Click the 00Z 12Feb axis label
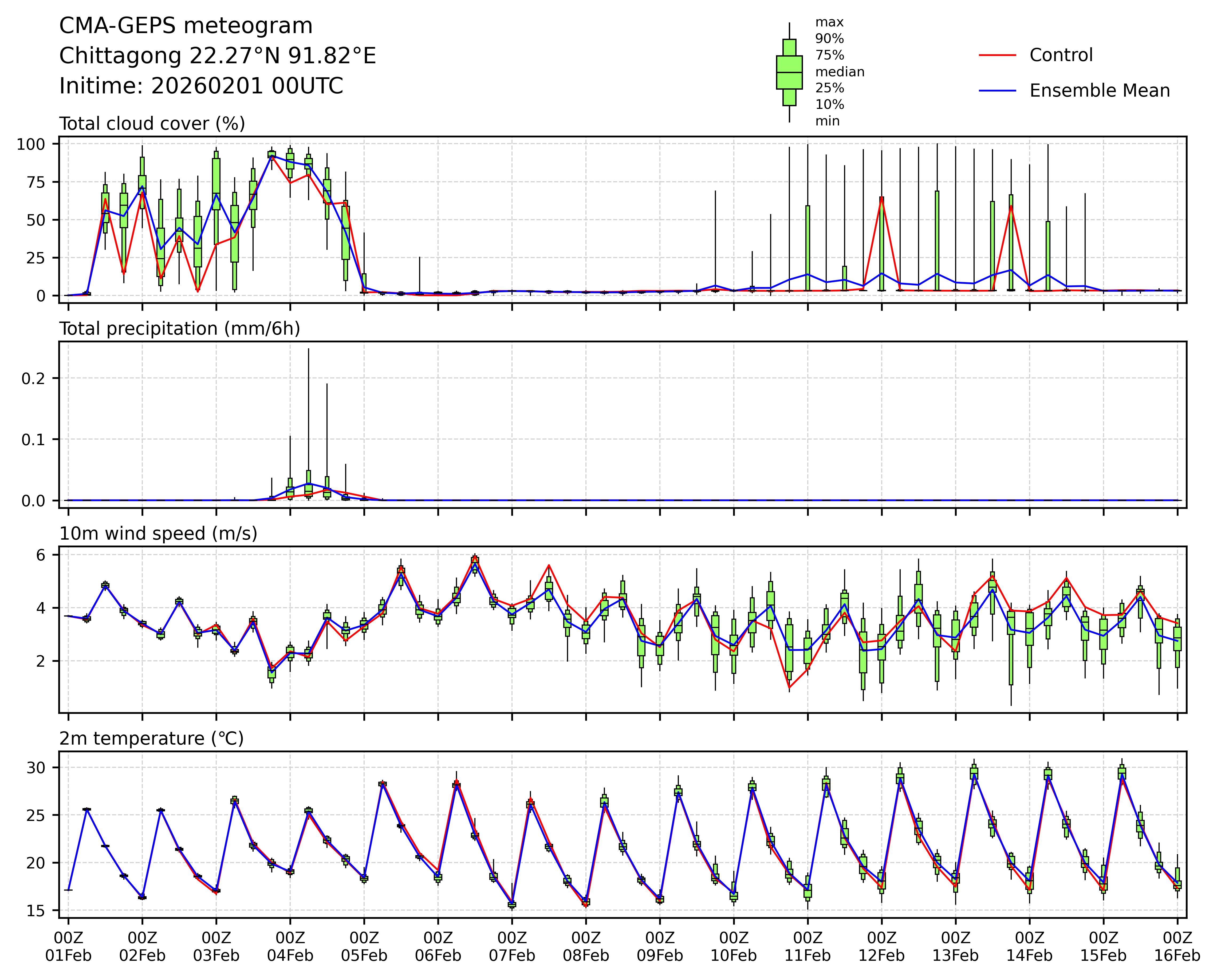This screenshot has width=1217, height=980. point(881,947)
